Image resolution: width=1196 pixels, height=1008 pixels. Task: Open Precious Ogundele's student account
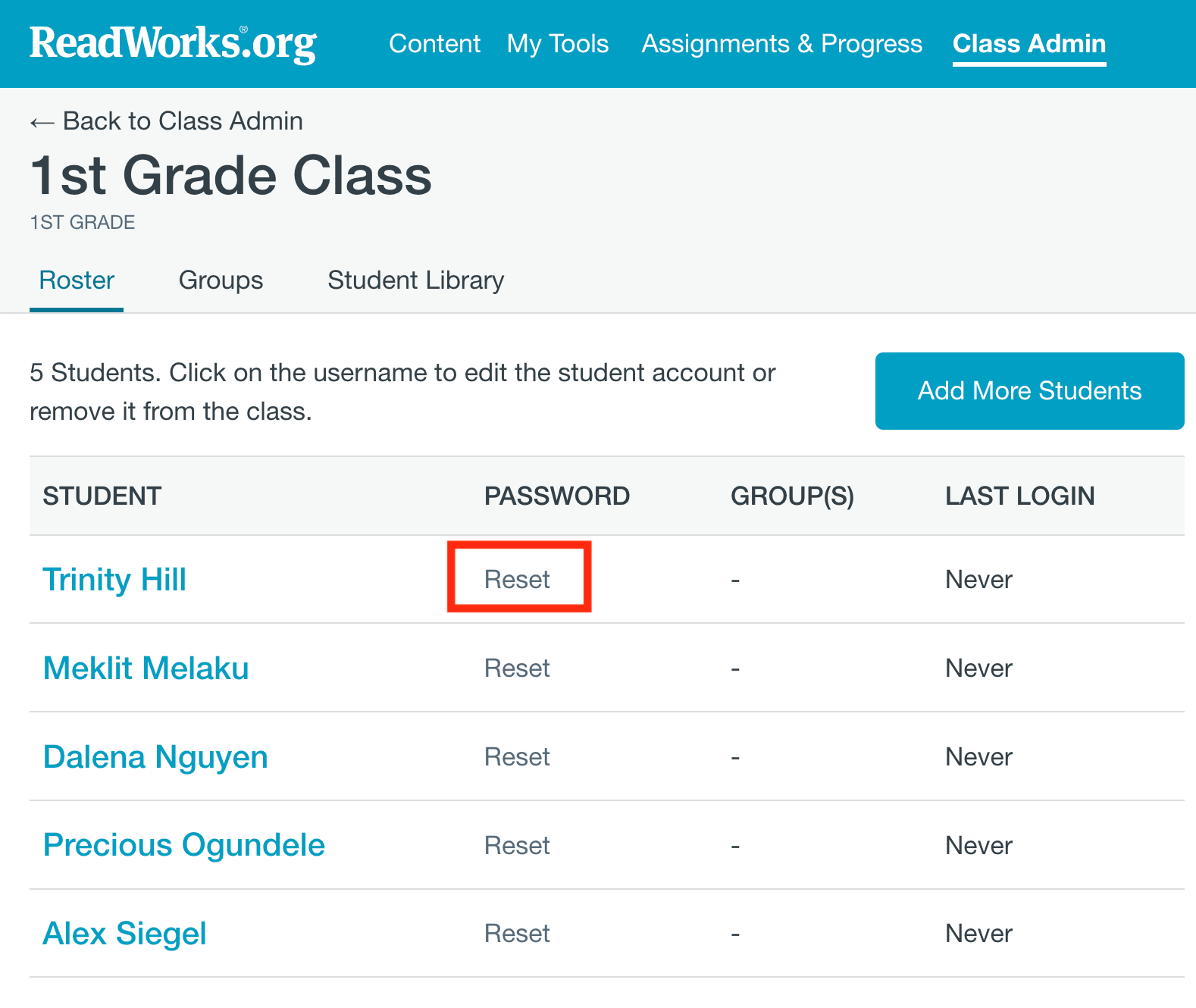pos(183,845)
